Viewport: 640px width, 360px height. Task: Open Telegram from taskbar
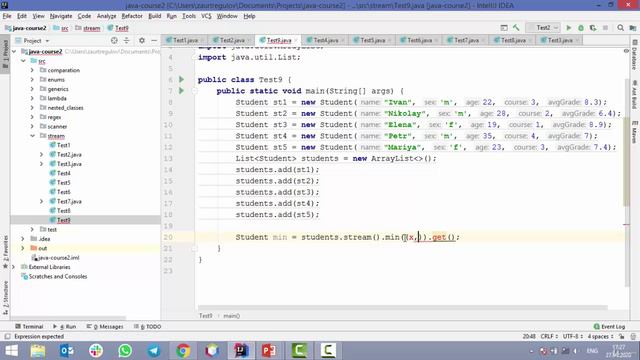[154, 351]
